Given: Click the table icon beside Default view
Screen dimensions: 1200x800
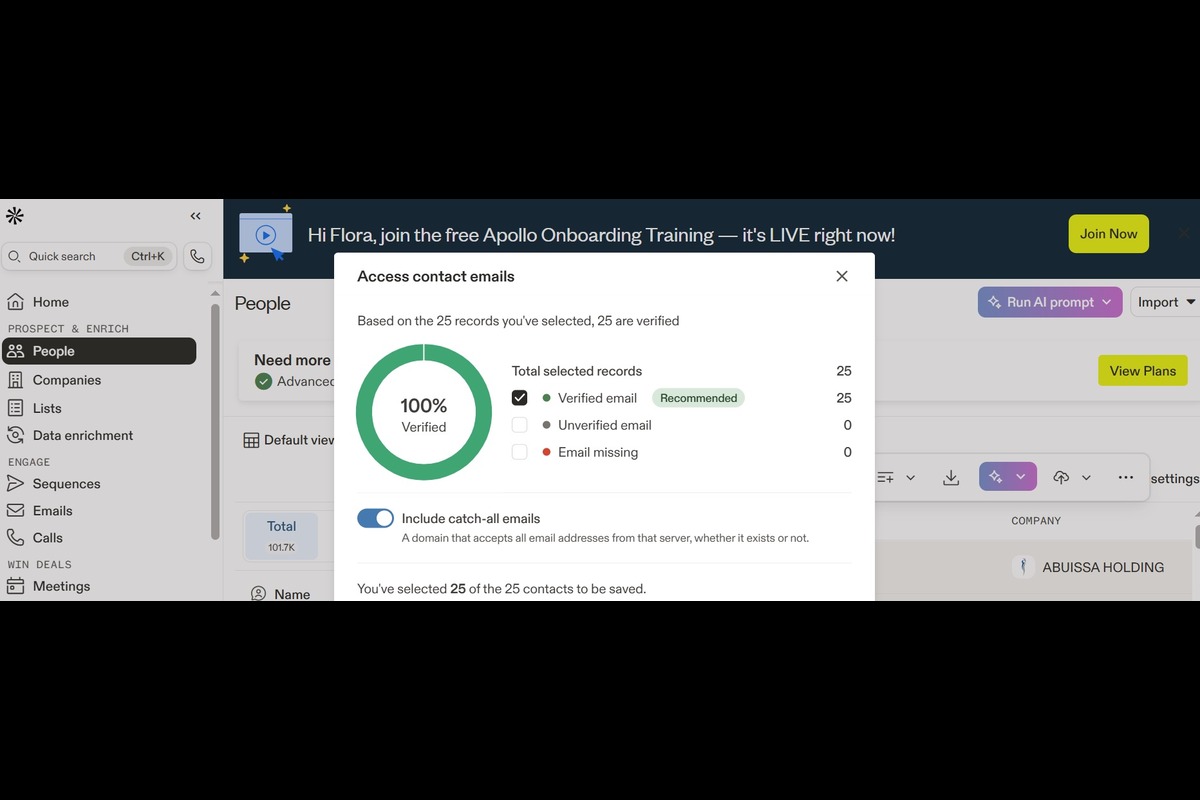Looking at the screenshot, I should (x=251, y=440).
